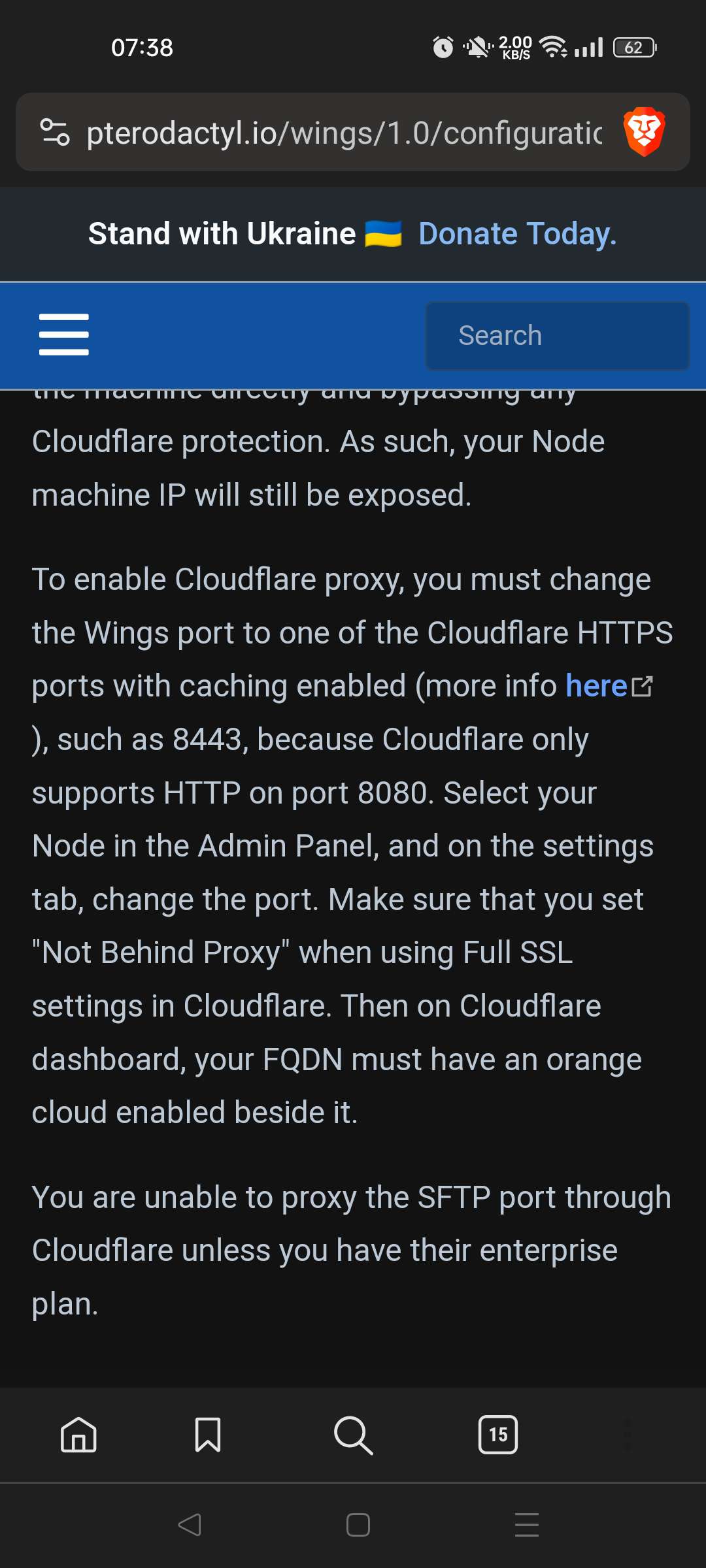Start a search with the magnifier icon
The height and width of the screenshot is (1568, 706).
click(x=353, y=1435)
